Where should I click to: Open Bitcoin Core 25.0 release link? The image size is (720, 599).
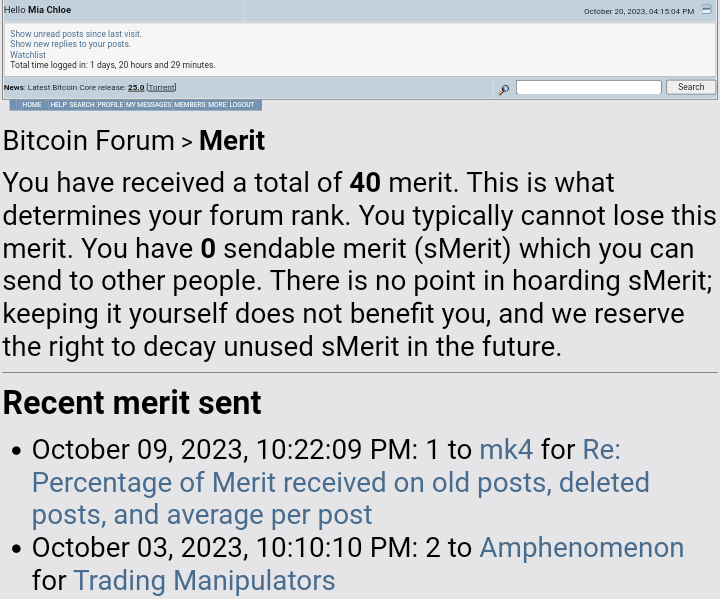[x=136, y=87]
